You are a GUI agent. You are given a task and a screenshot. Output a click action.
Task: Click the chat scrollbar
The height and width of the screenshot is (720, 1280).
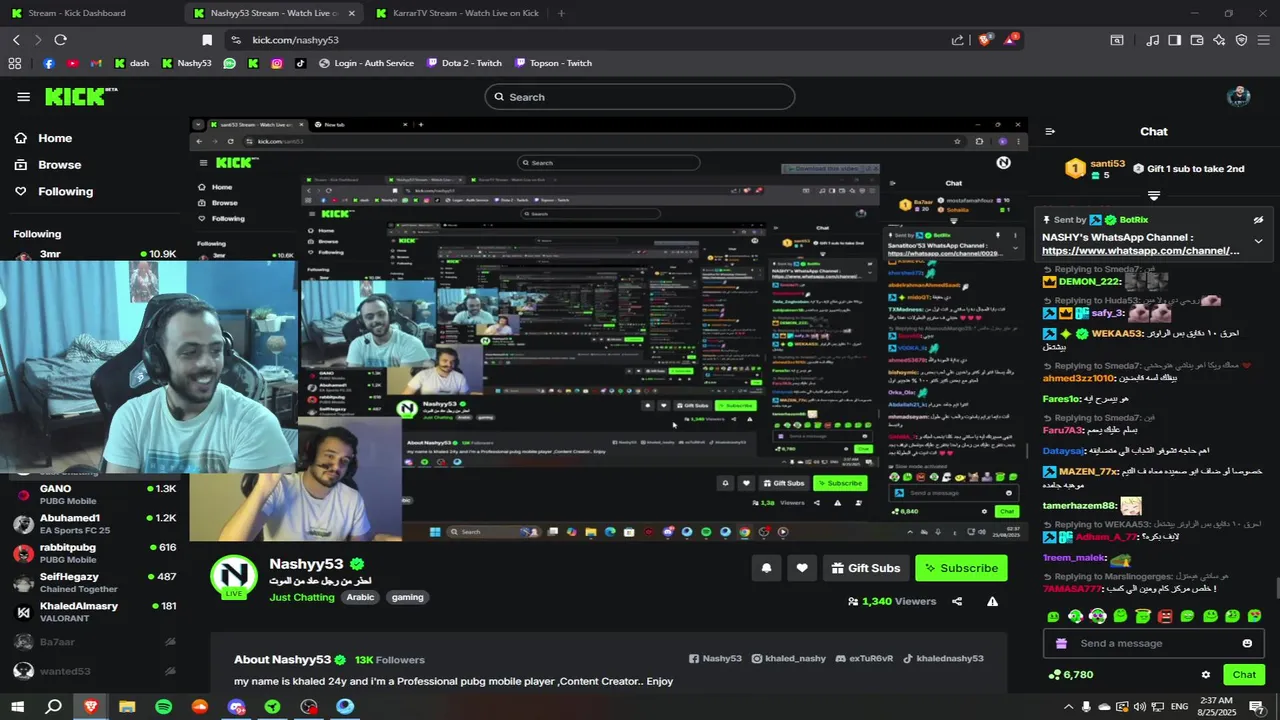click(x=1276, y=590)
